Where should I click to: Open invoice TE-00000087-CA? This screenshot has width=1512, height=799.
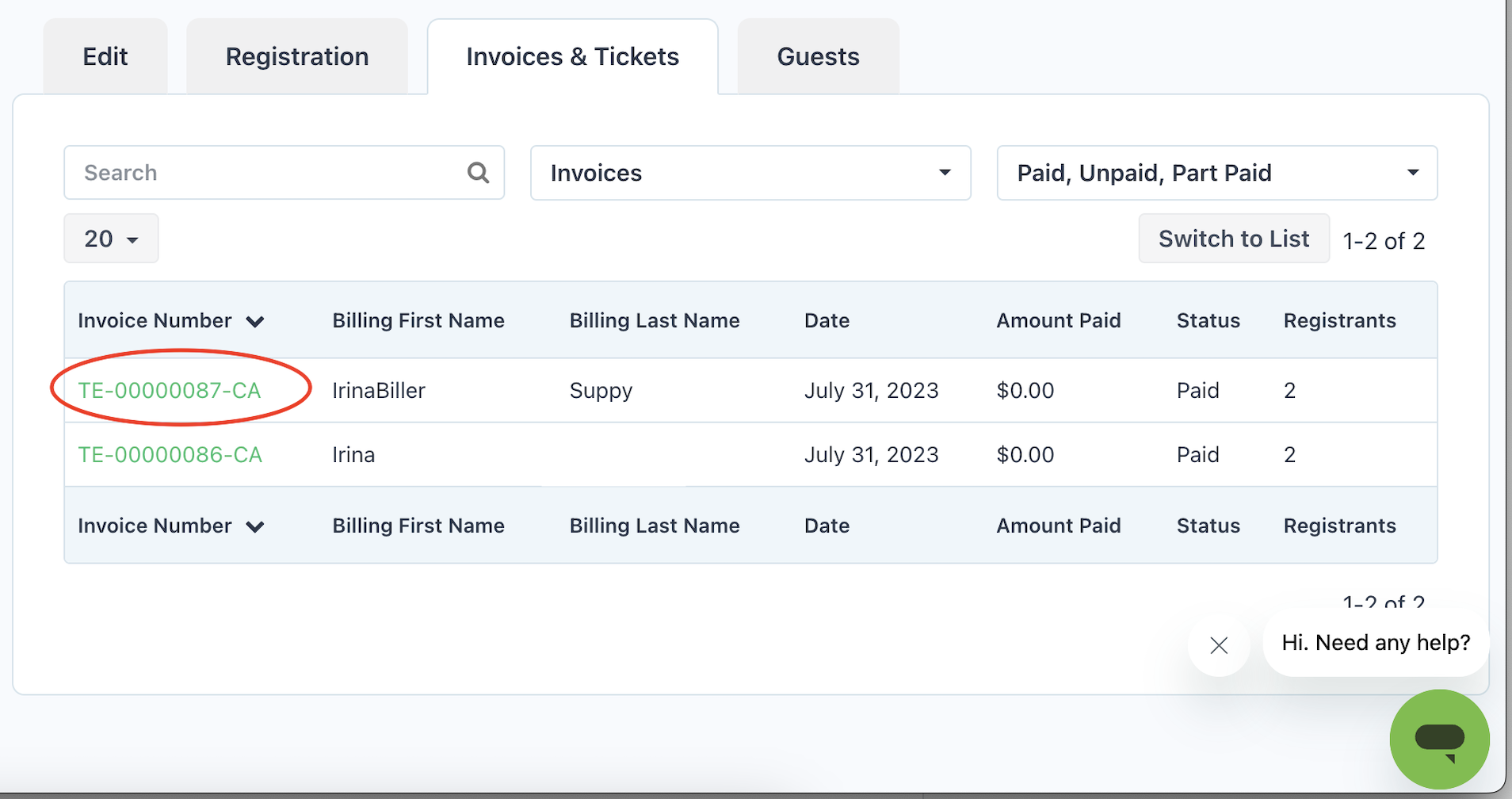[170, 390]
